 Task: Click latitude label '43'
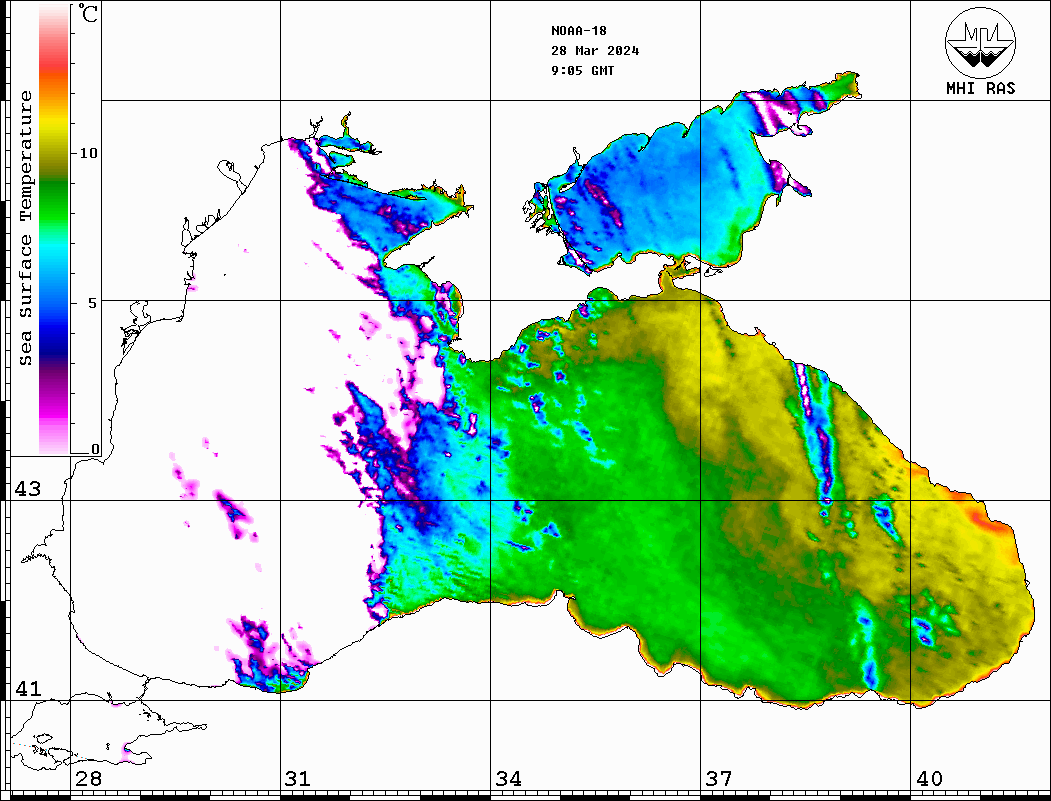pos(28,489)
